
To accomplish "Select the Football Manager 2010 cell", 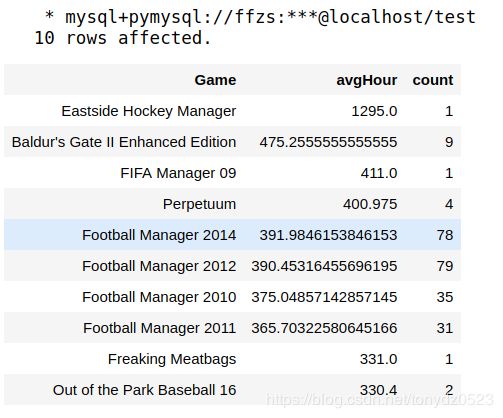I will tap(159, 297).
